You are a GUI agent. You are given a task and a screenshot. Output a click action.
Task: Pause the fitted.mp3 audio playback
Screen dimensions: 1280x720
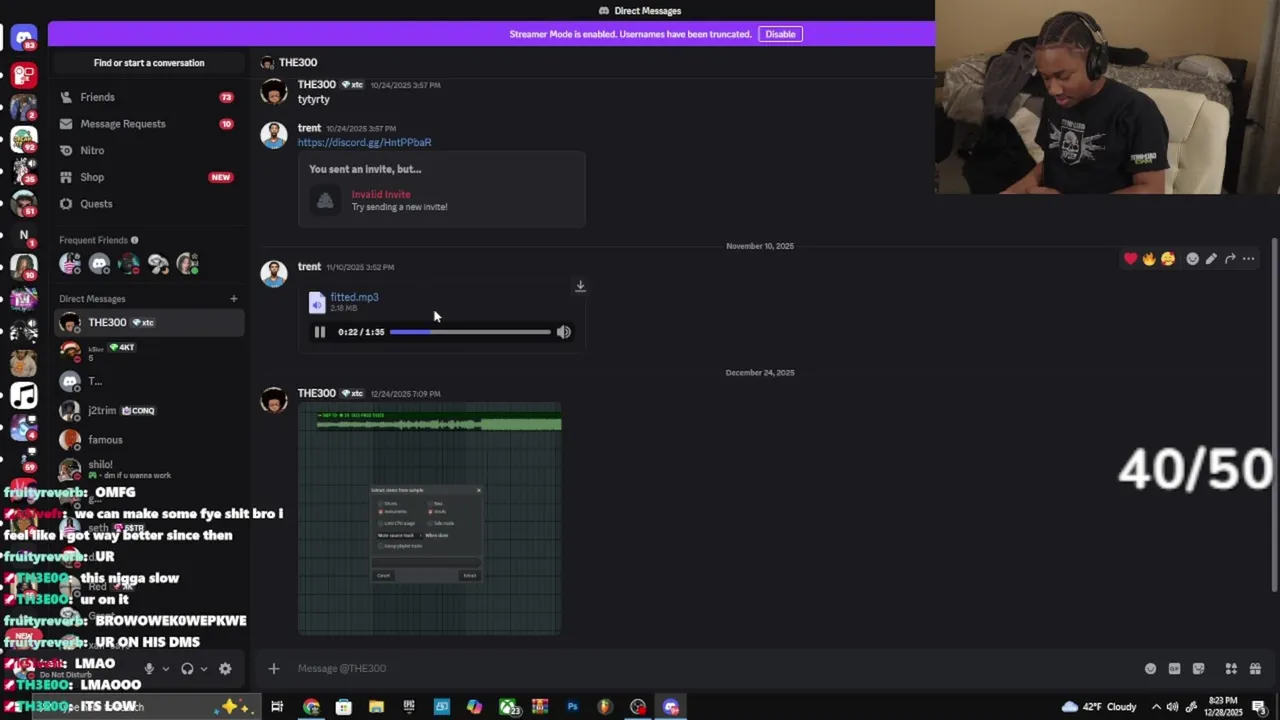320,332
